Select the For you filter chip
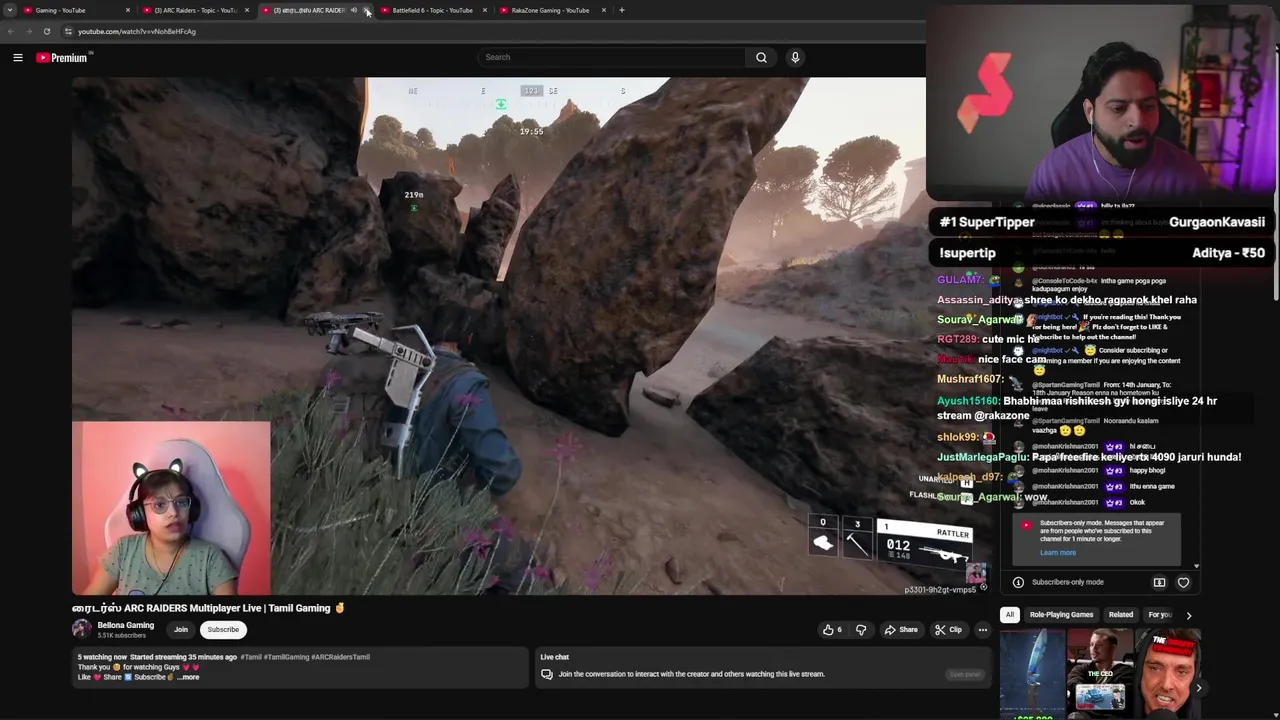 point(1159,615)
